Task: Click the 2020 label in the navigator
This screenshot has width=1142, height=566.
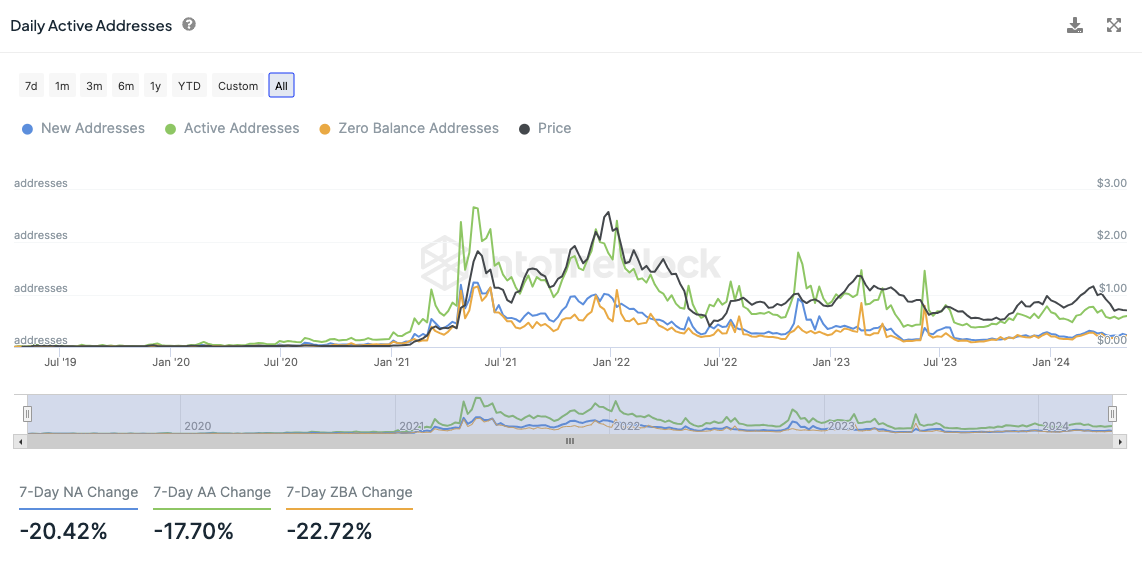Action: click(197, 426)
